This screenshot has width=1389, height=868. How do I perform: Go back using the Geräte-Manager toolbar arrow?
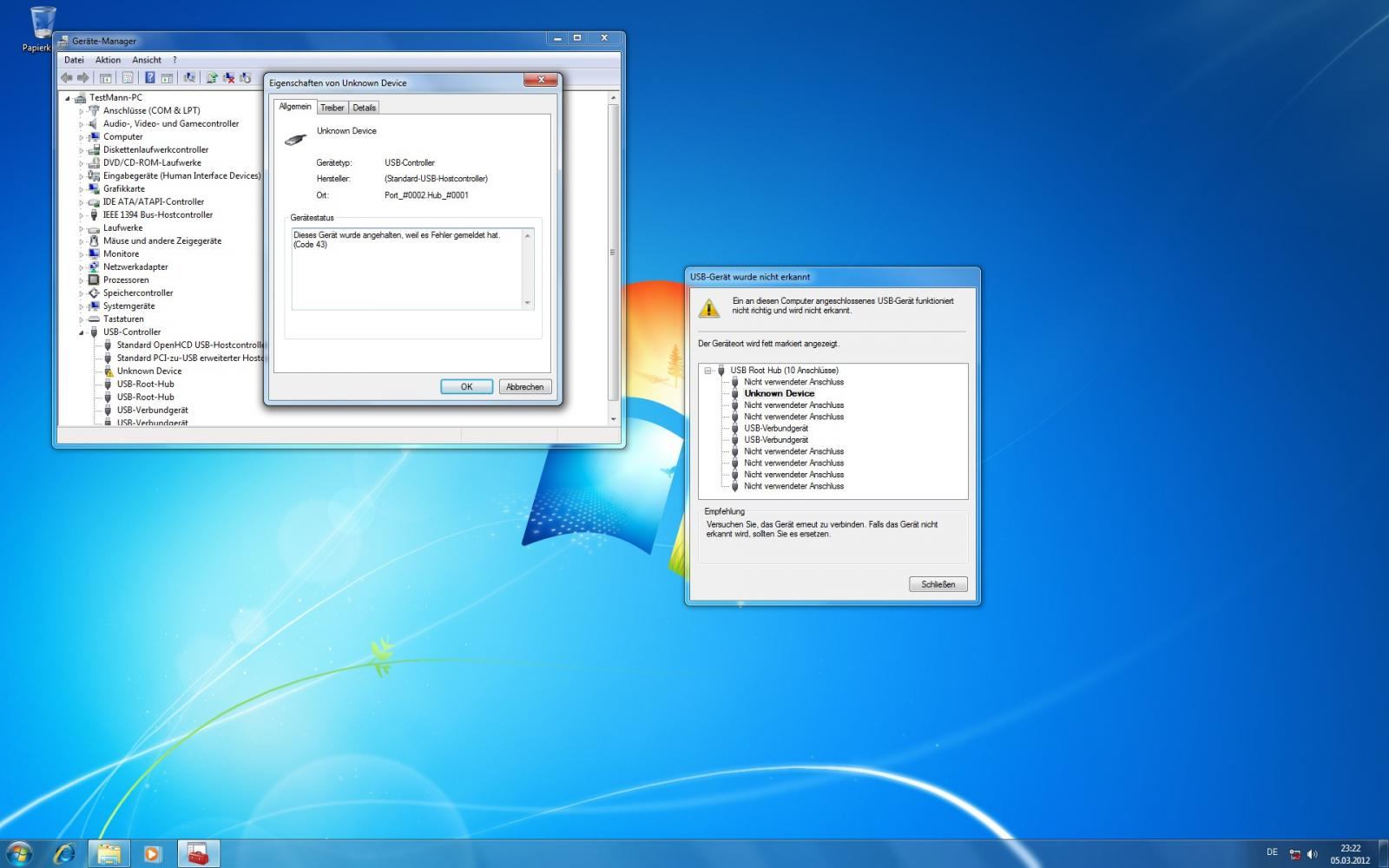click(x=67, y=78)
